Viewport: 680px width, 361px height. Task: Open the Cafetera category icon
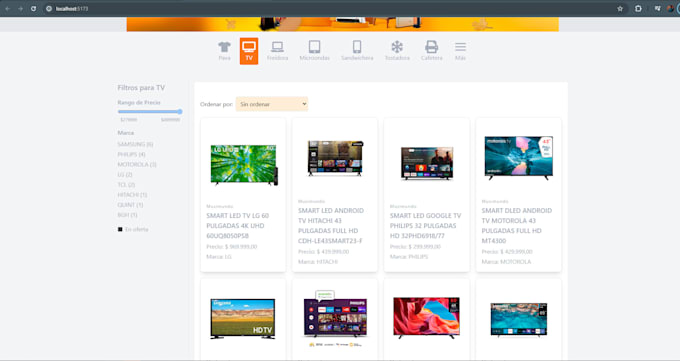[x=432, y=47]
